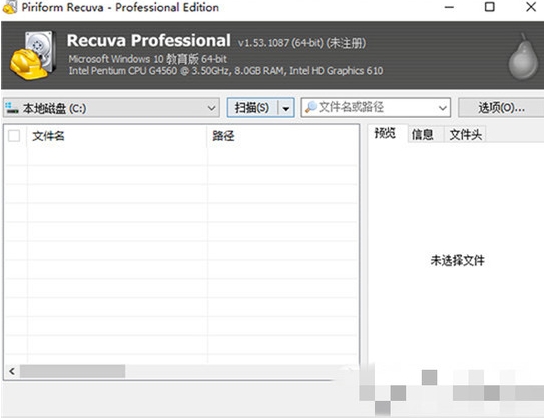Image resolution: width=544 pixels, height=418 pixels.
Task: Open the 文件名或路径 filter dropdown arrow
Action: (x=442, y=108)
